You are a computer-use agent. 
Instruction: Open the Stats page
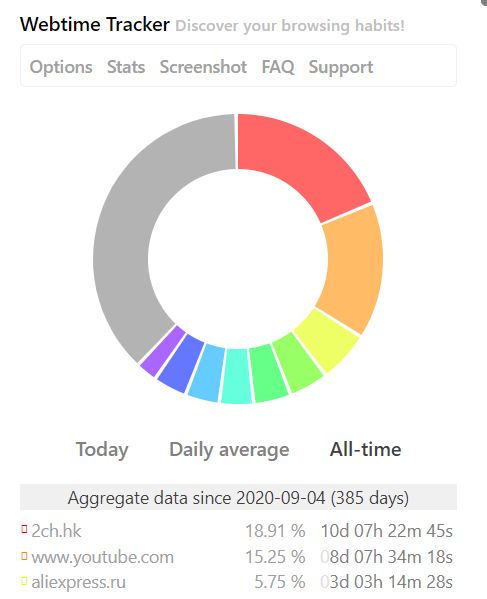(126, 67)
